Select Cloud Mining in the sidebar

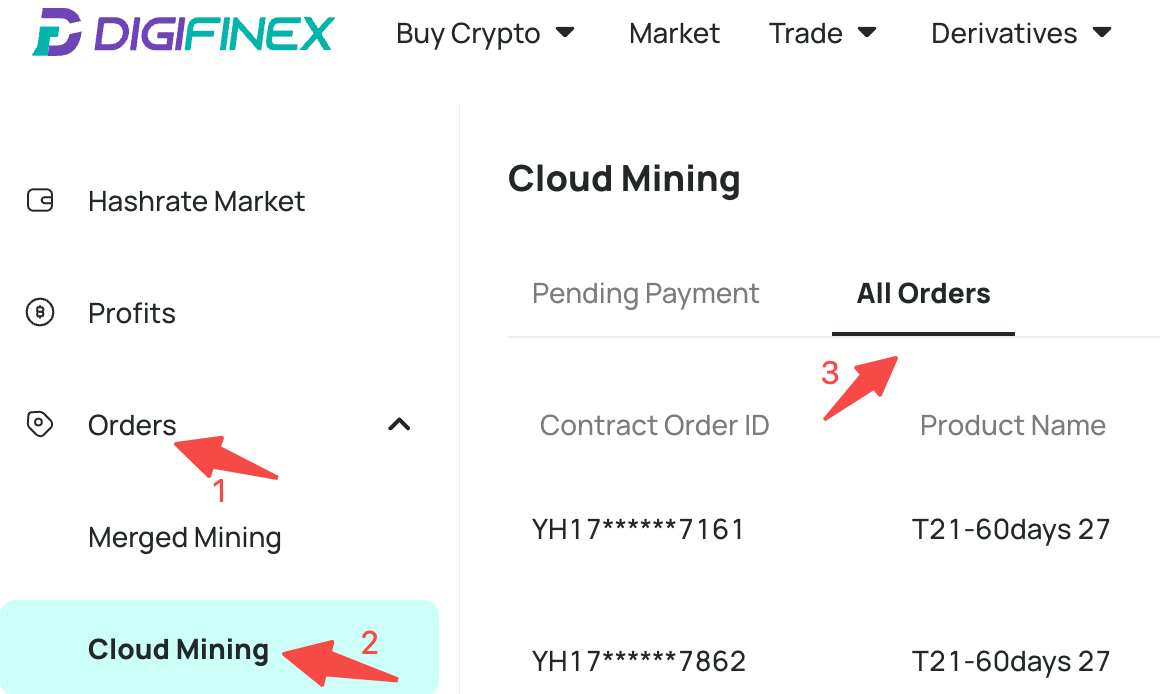coord(219,649)
